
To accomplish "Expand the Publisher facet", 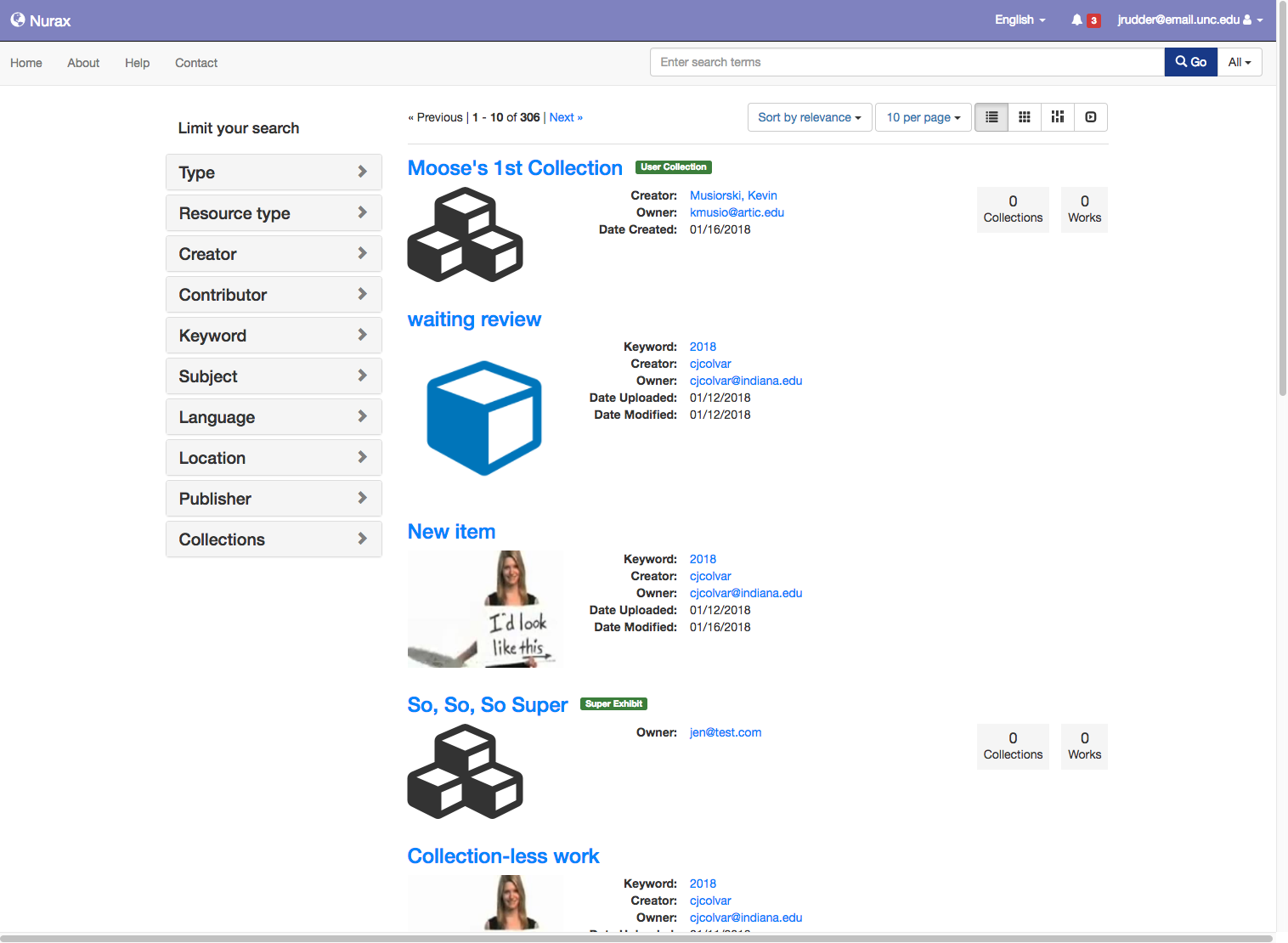I will [274, 499].
